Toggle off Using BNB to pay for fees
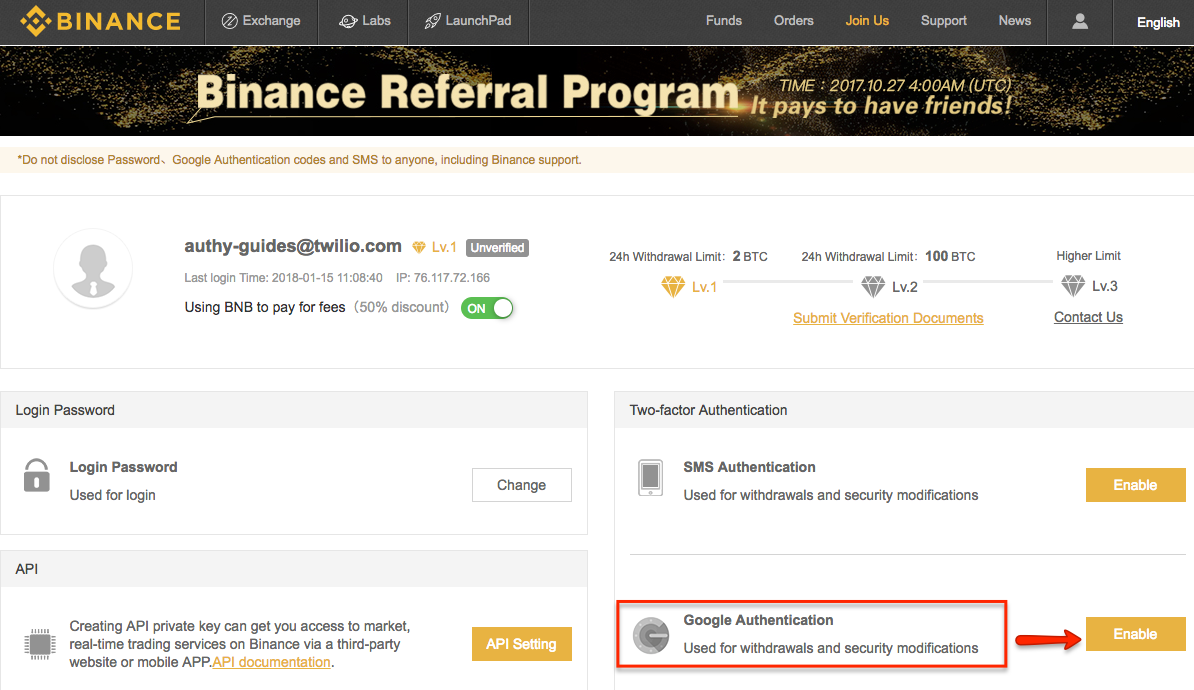Image resolution: width=1194 pixels, height=690 pixels. click(x=487, y=308)
